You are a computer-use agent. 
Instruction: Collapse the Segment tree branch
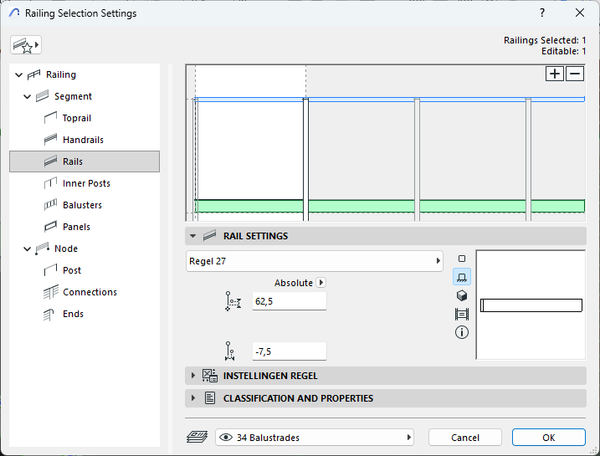27,97
